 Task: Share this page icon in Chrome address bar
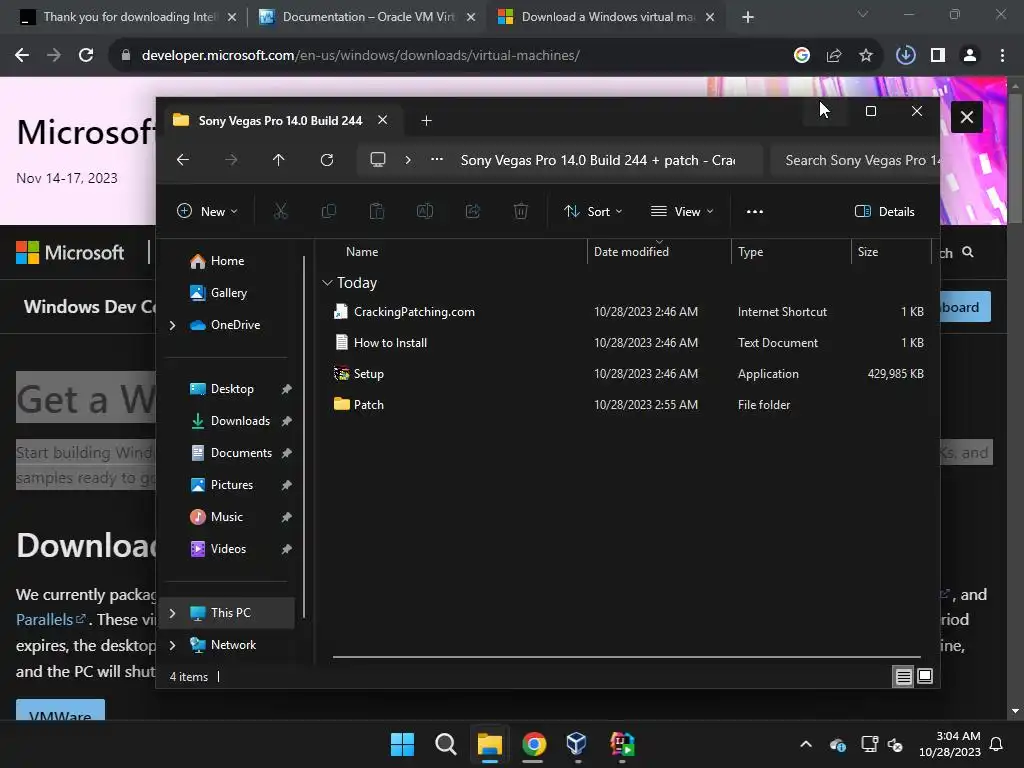point(833,56)
